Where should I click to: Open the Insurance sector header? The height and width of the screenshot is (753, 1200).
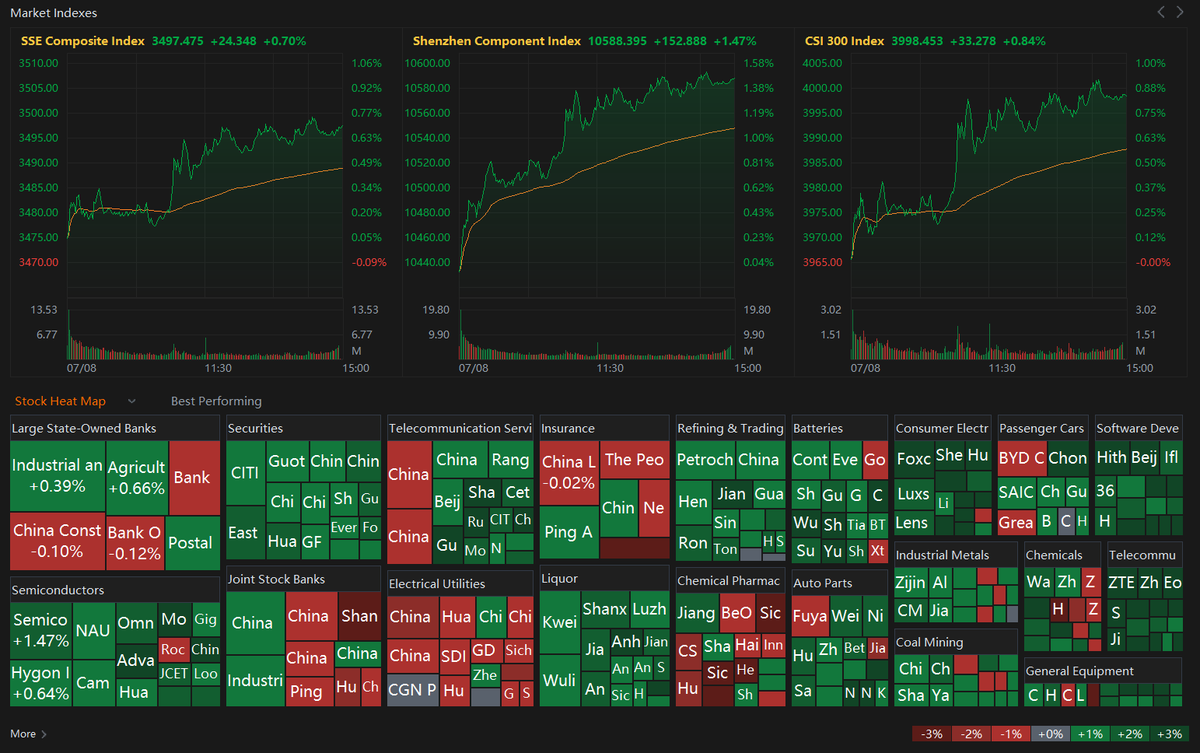point(605,428)
